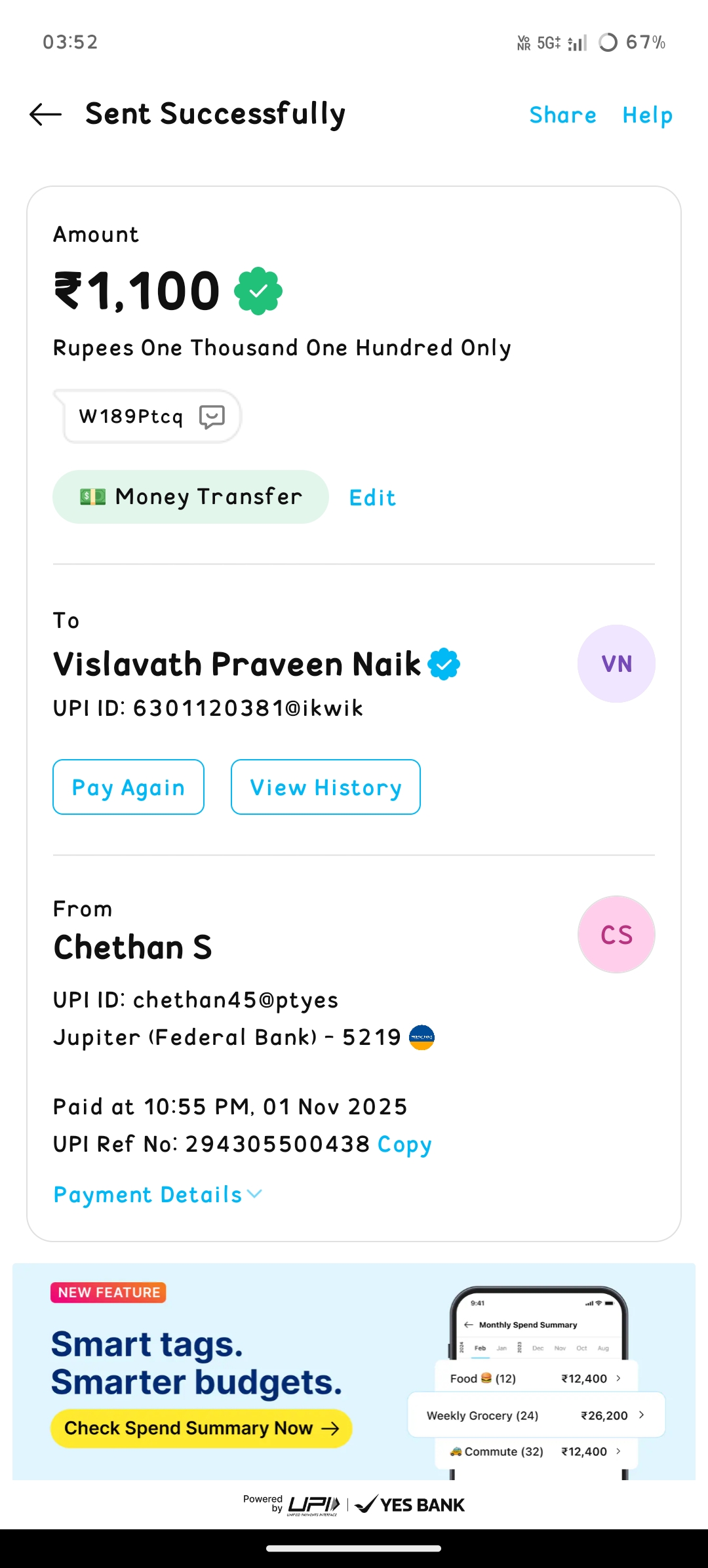Open the VN recipient avatar
Image resolution: width=708 pixels, height=1568 pixels.
pos(616,663)
